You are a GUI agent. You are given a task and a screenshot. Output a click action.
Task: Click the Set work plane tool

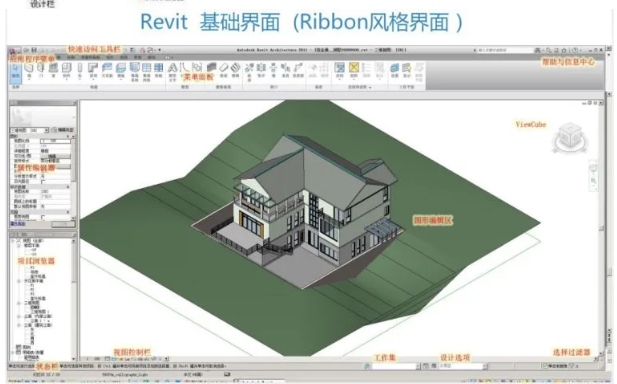395,71
